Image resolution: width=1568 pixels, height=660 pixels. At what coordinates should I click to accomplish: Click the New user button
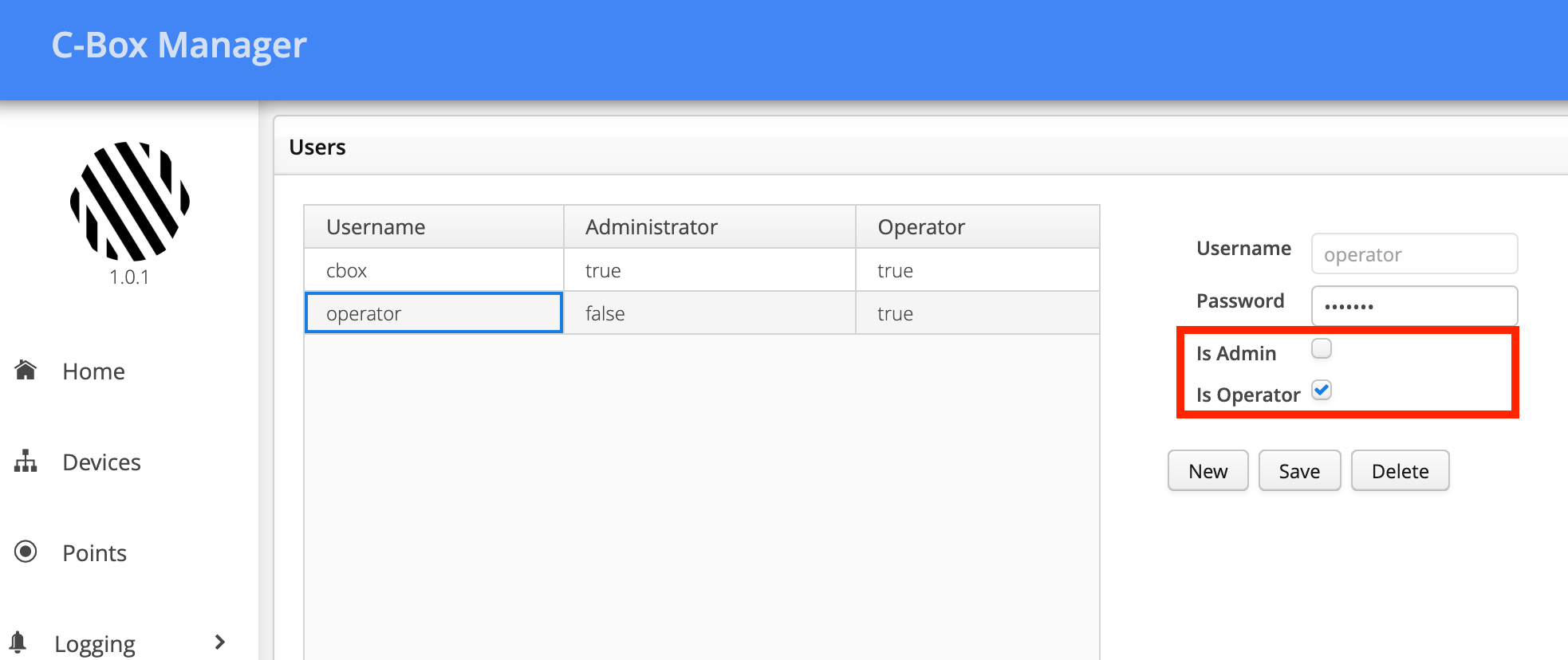pos(1208,471)
